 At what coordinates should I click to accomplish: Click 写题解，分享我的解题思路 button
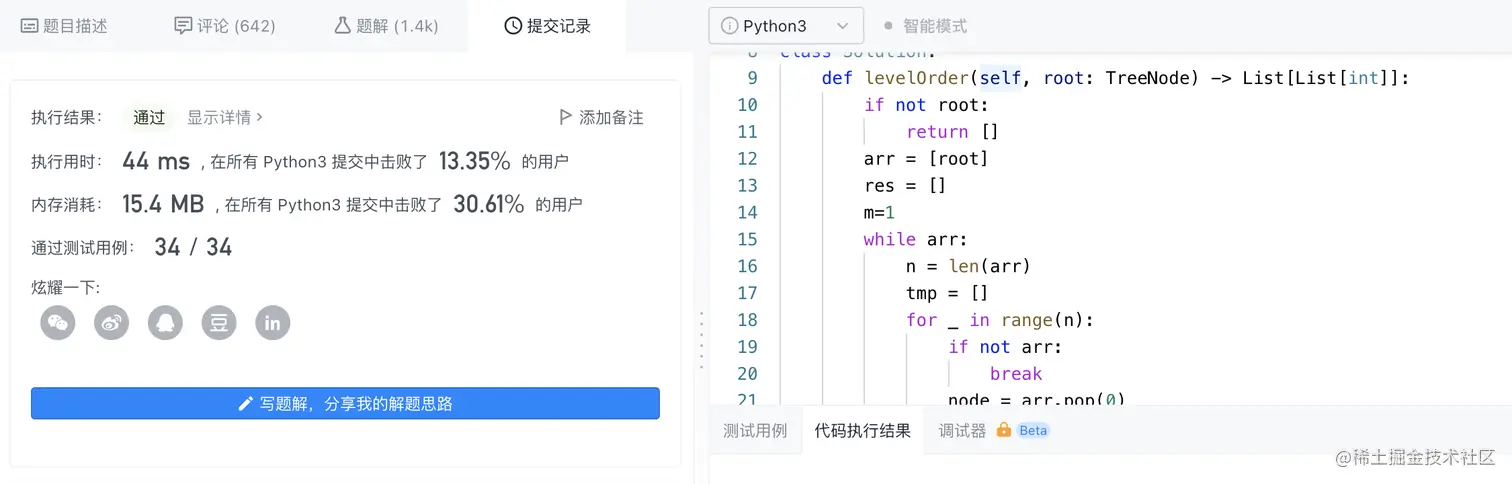click(345, 403)
